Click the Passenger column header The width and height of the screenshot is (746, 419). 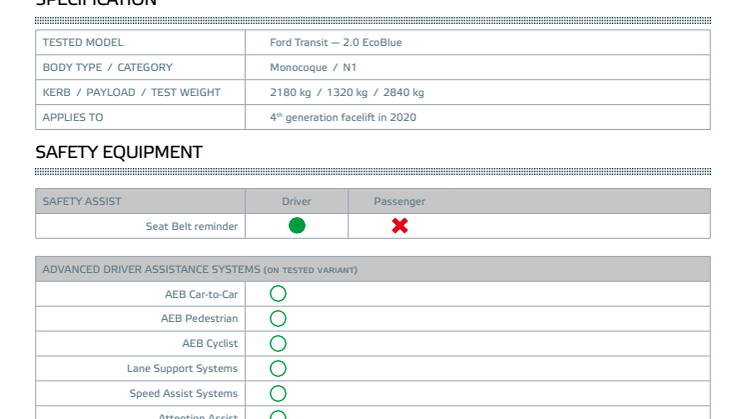tap(400, 202)
